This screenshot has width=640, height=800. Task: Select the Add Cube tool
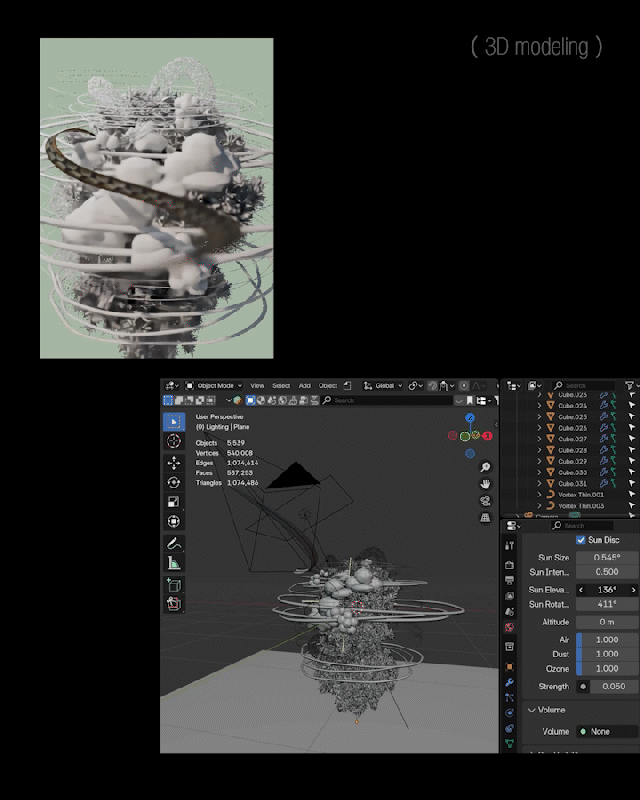(x=174, y=585)
